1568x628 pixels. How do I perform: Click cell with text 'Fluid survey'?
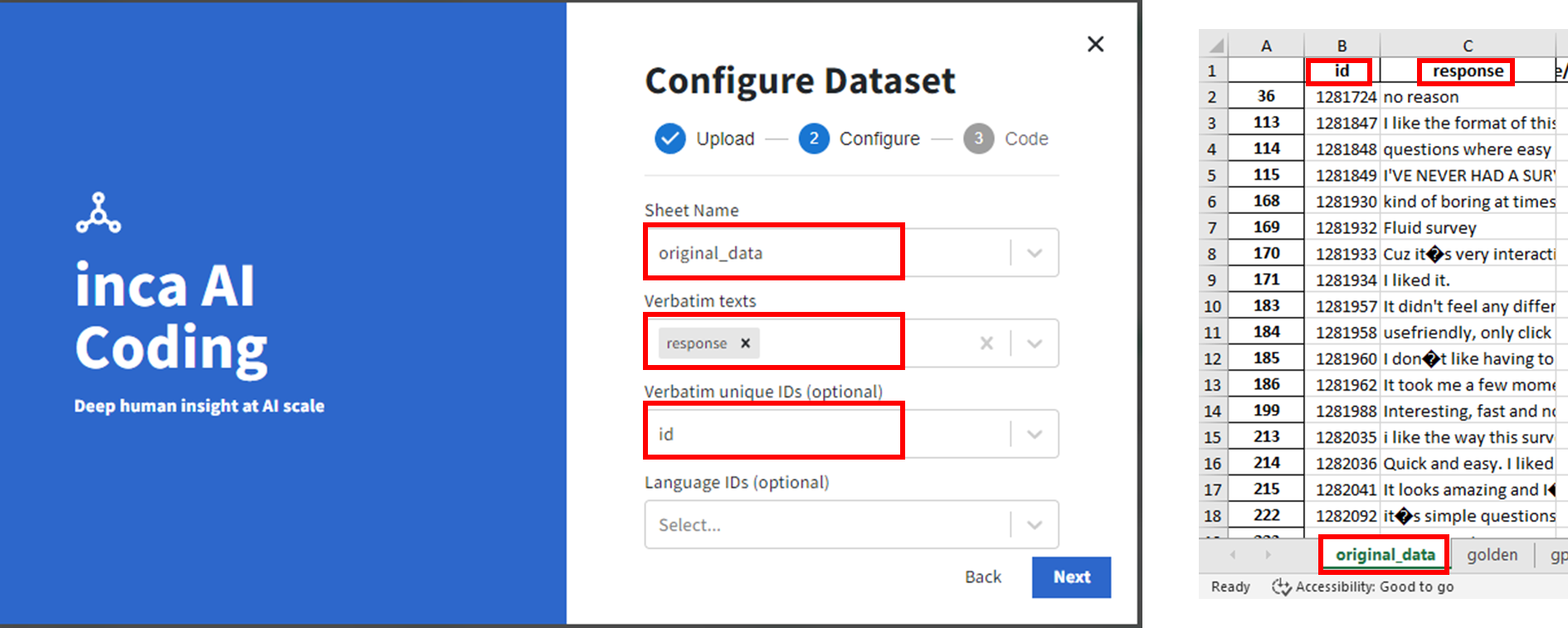tap(1468, 228)
